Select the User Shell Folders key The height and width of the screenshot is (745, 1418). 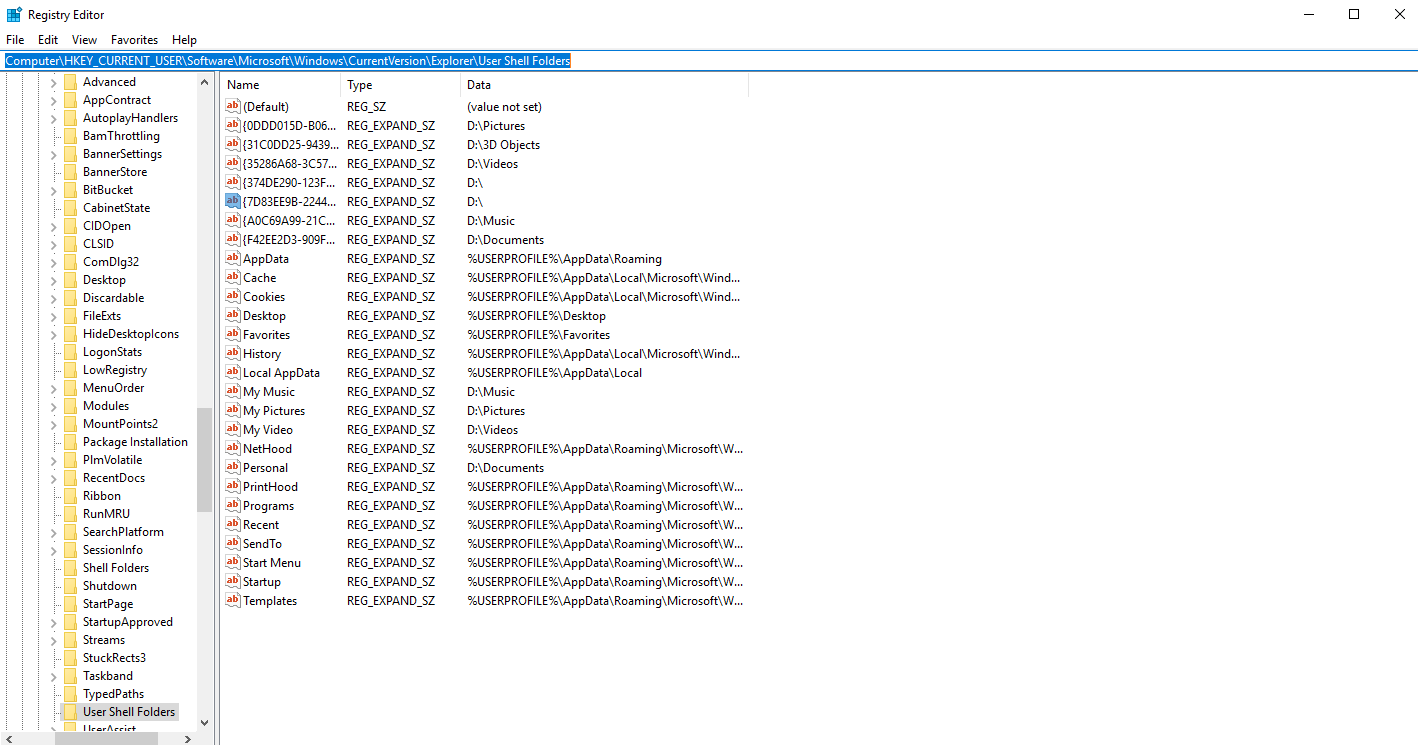[x=129, y=712]
